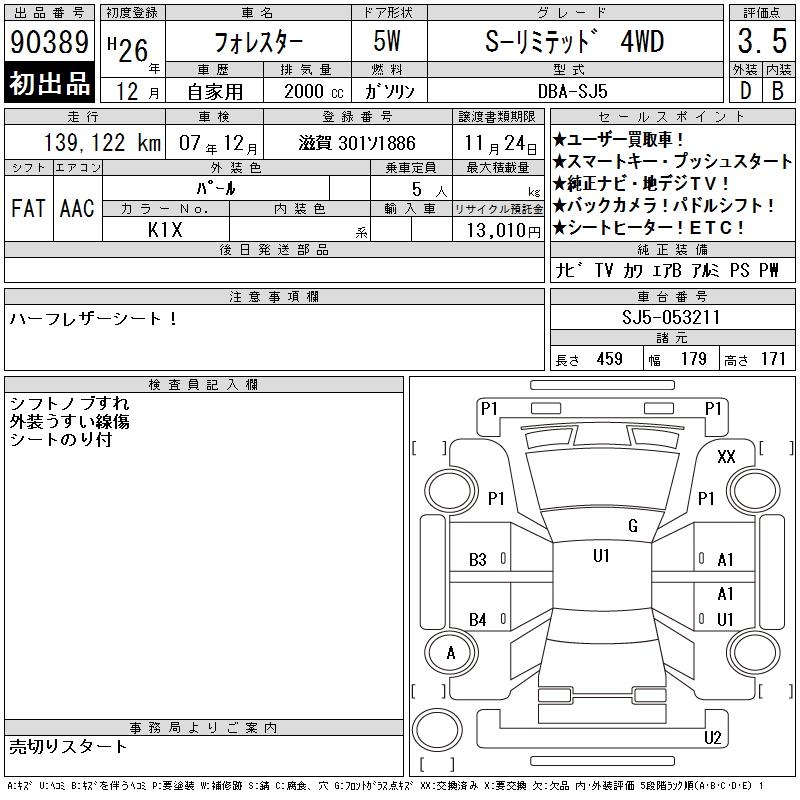Select the exterior grade D
The width and height of the screenshot is (800, 800).
tap(745, 91)
